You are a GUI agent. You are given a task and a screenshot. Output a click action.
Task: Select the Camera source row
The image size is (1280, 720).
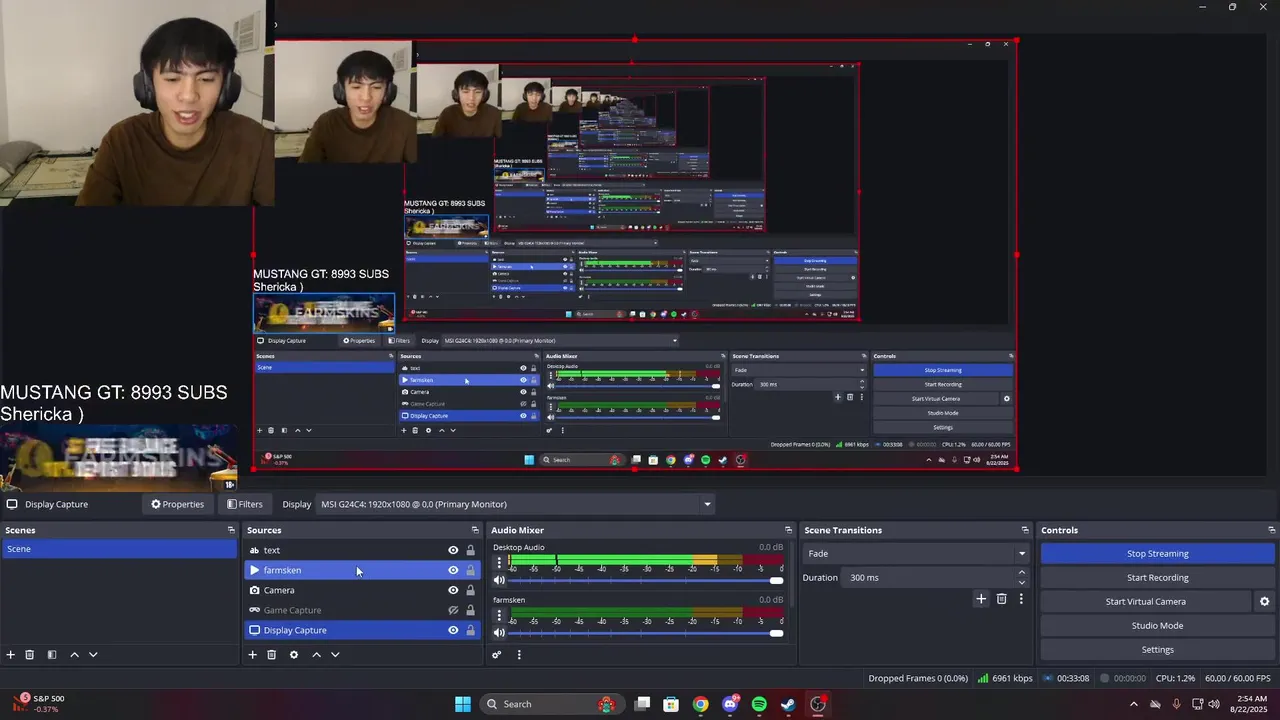[x=363, y=590]
